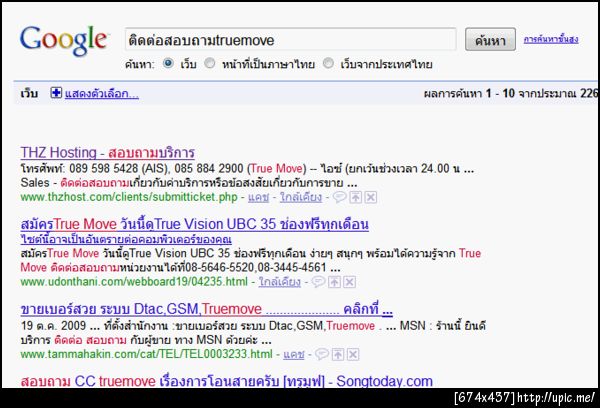Remove the thzhost.com result with X icon

(370, 197)
